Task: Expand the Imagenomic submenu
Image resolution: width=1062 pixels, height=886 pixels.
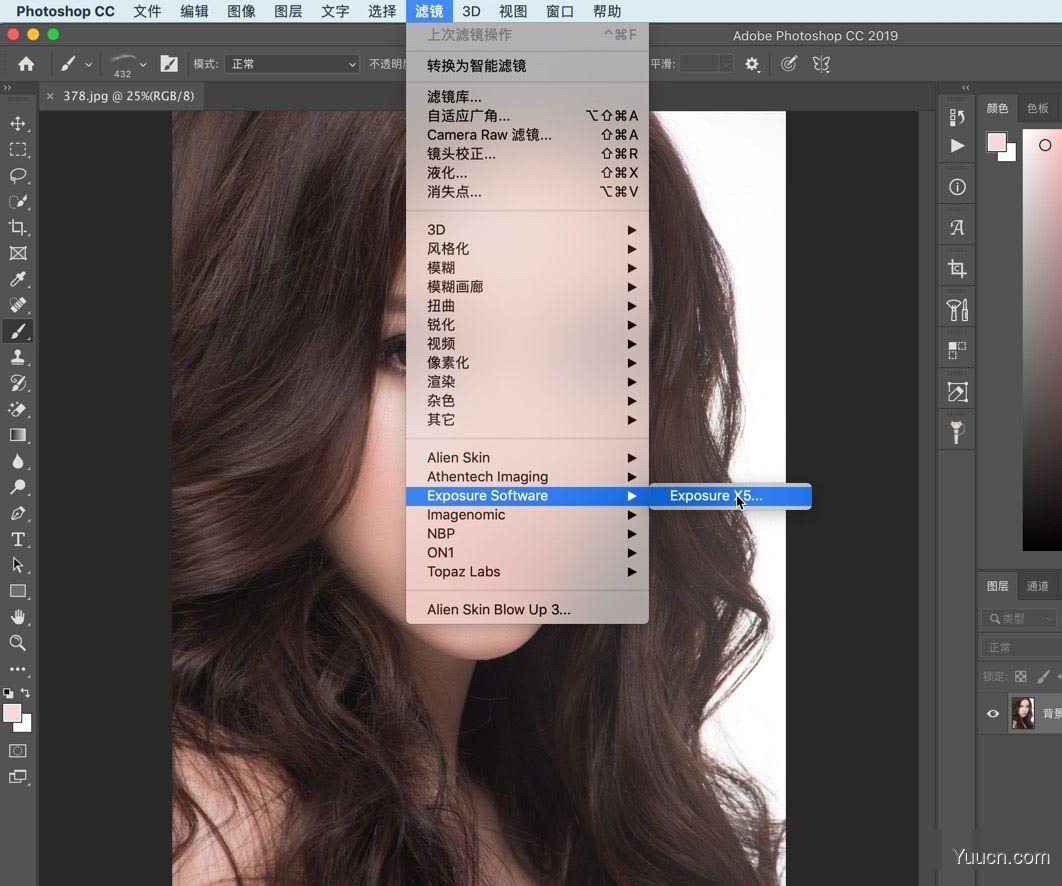Action: (x=527, y=515)
